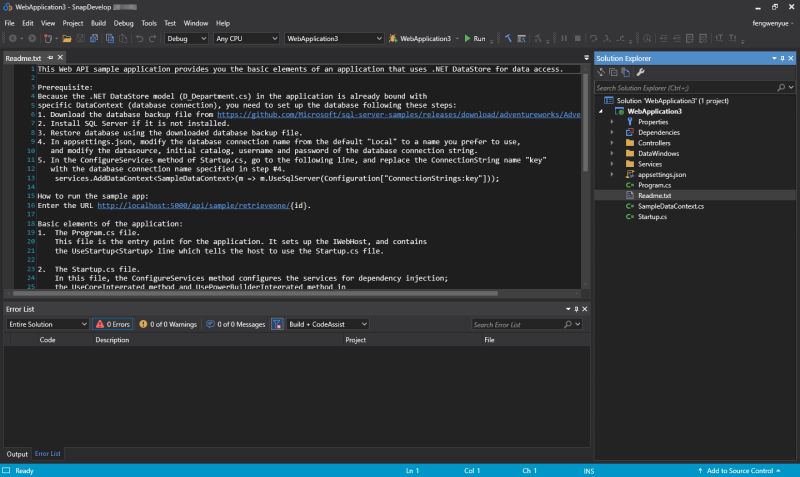The width and height of the screenshot is (800, 477).
Task: Switch to the Output tab
Action: (17, 454)
